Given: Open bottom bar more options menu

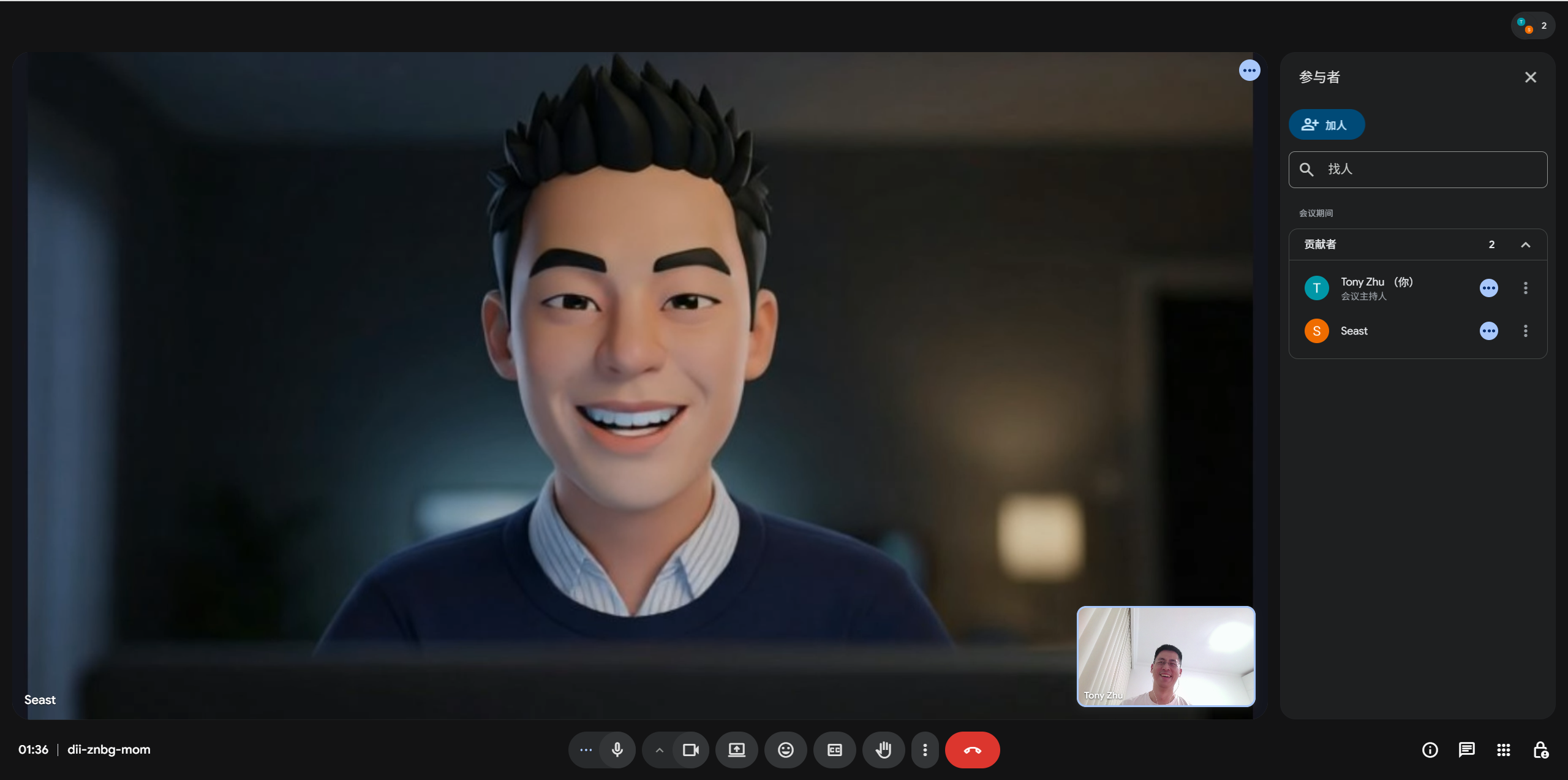Looking at the screenshot, I should tap(925, 749).
